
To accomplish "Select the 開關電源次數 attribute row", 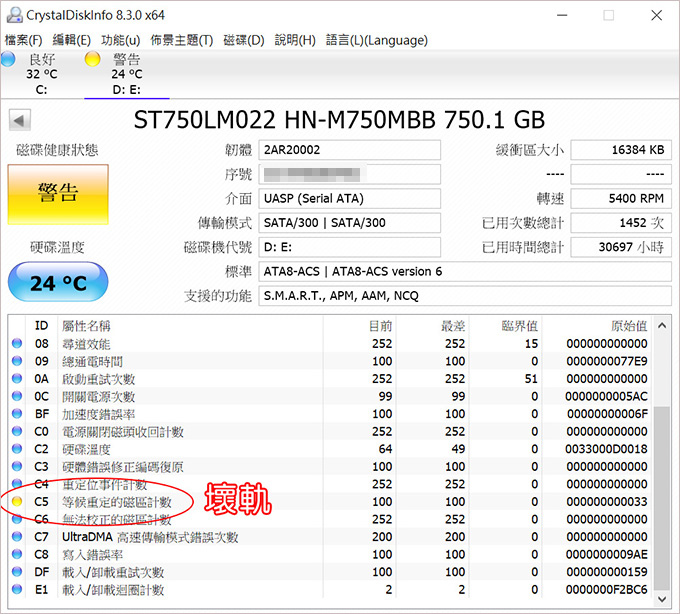I will pyautogui.click(x=330, y=396).
